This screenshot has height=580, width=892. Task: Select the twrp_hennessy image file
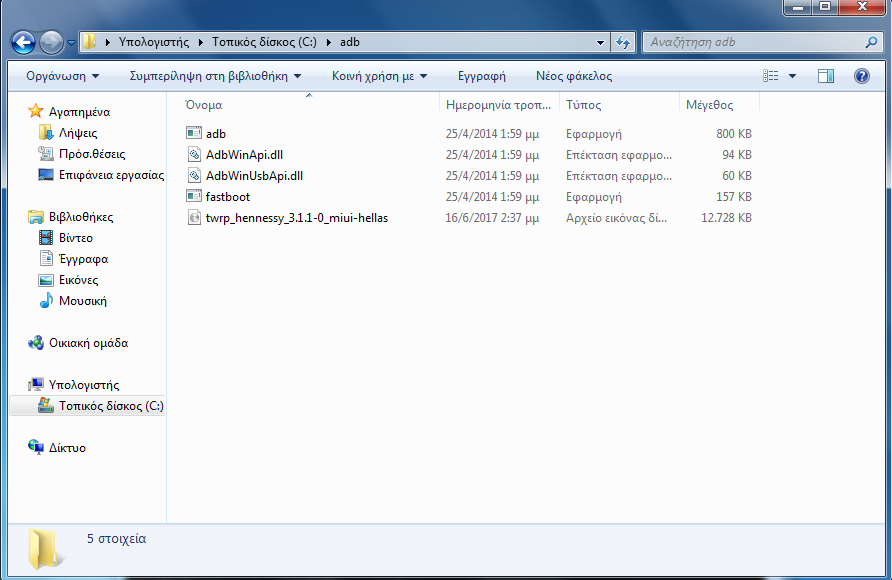point(296,218)
